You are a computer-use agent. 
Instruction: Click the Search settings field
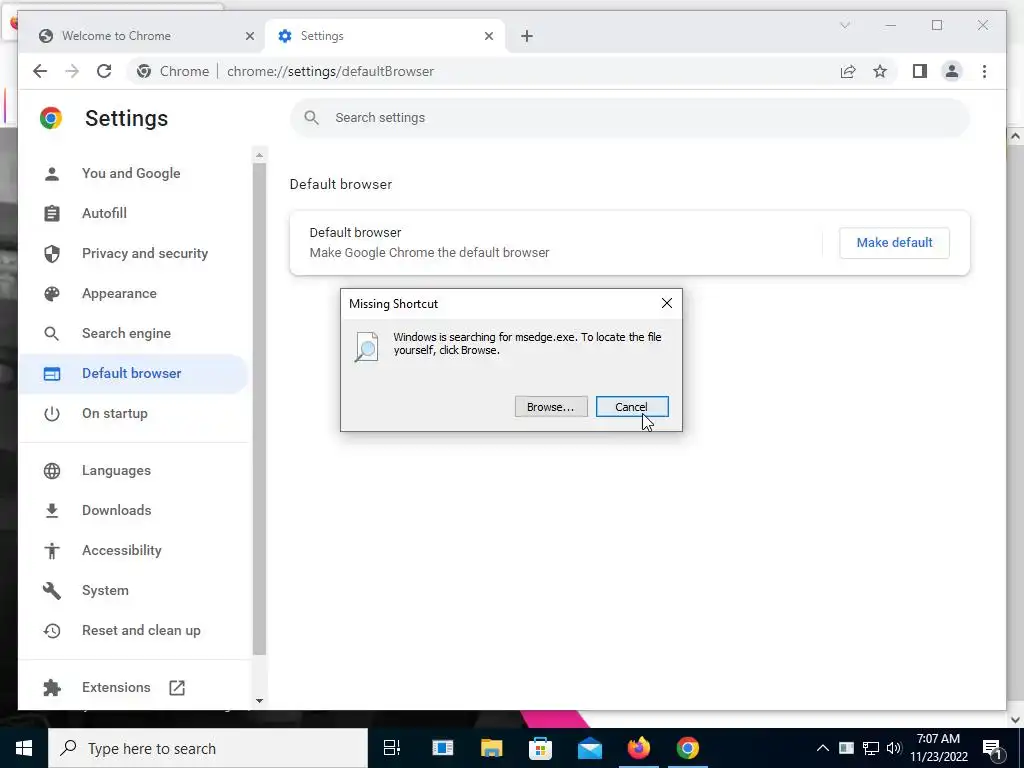click(630, 118)
